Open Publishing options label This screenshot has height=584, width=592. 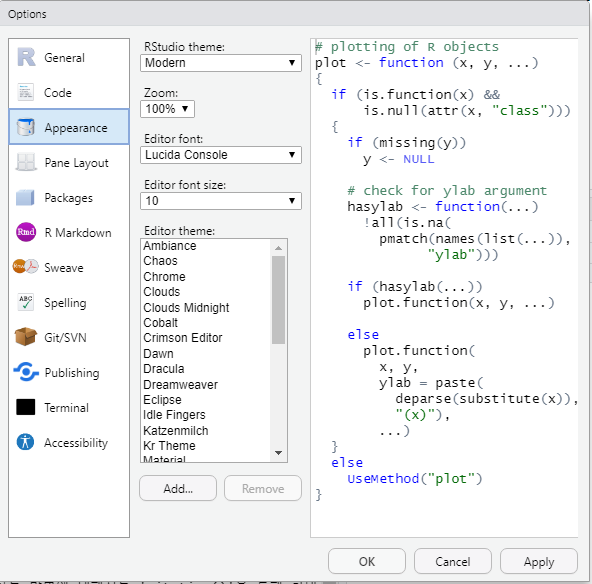(x=72, y=373)
